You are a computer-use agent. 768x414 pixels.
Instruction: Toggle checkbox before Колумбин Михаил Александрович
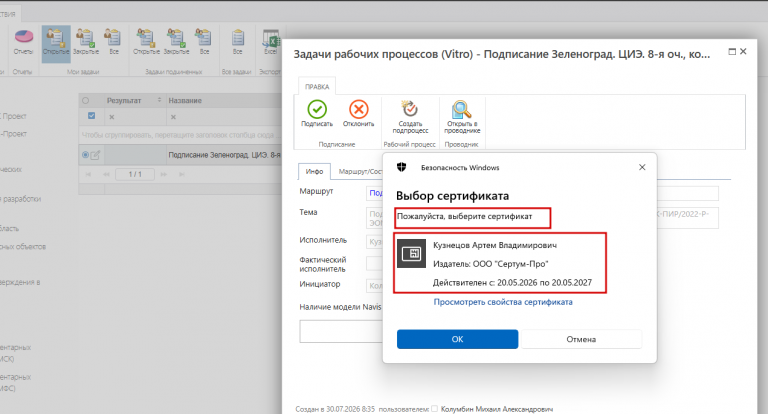pos(434,409)
